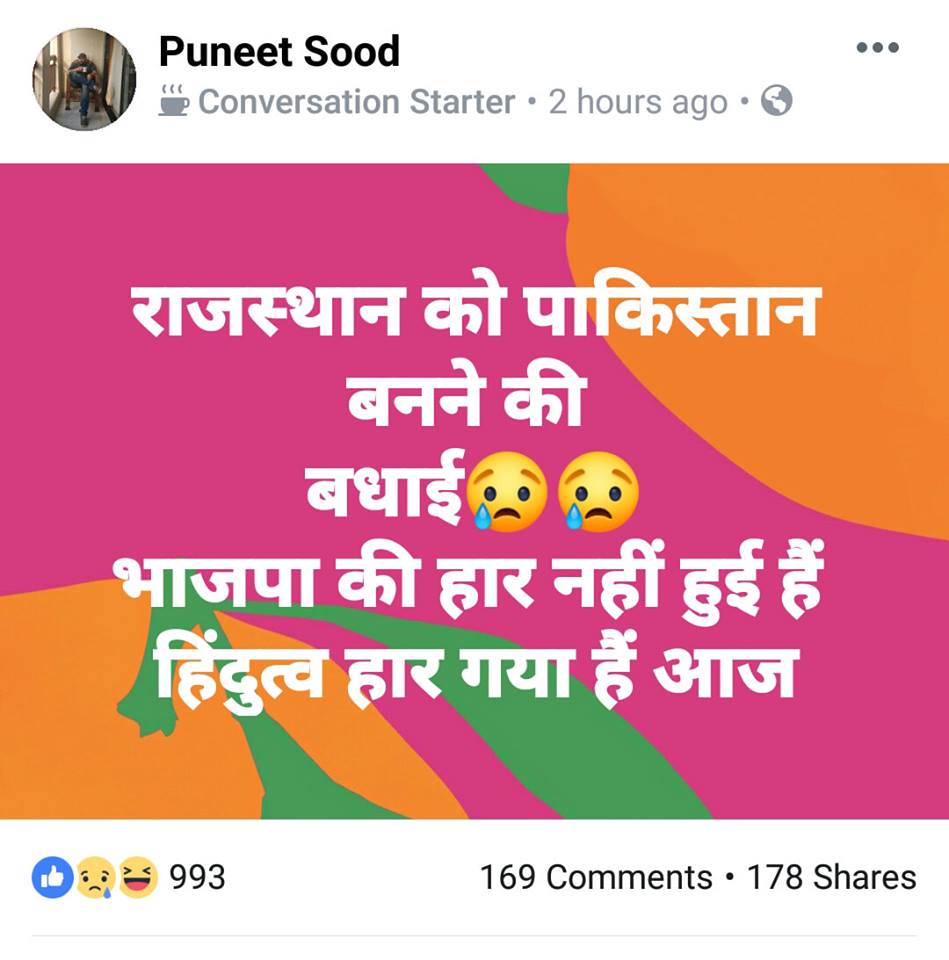The height and width of the screenshot is (960, 949).
Task: Open the three-dot post options menu
Action: point(877,47)
